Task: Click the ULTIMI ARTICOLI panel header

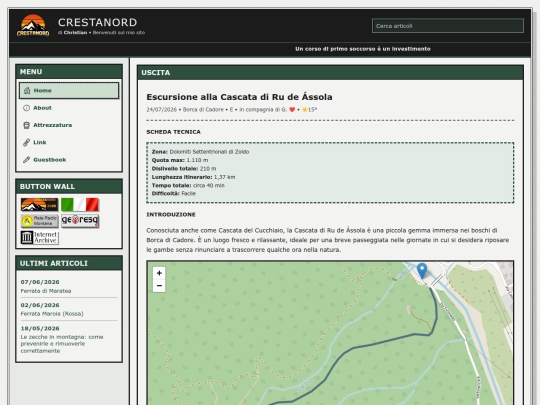Action: tap(69, 263)
